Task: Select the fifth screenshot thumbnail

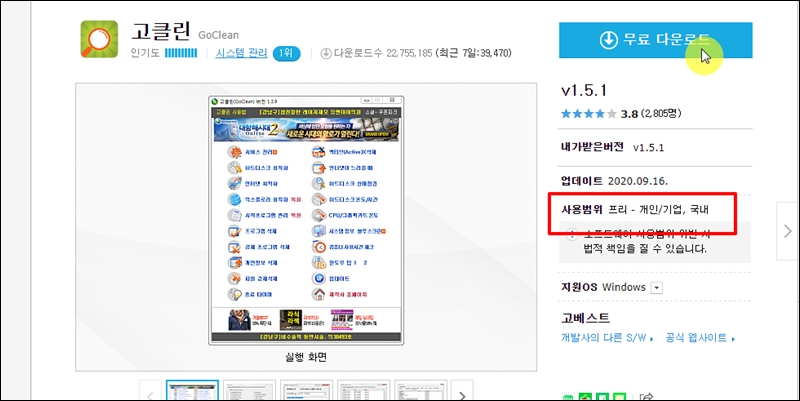Action: point(420,391)
